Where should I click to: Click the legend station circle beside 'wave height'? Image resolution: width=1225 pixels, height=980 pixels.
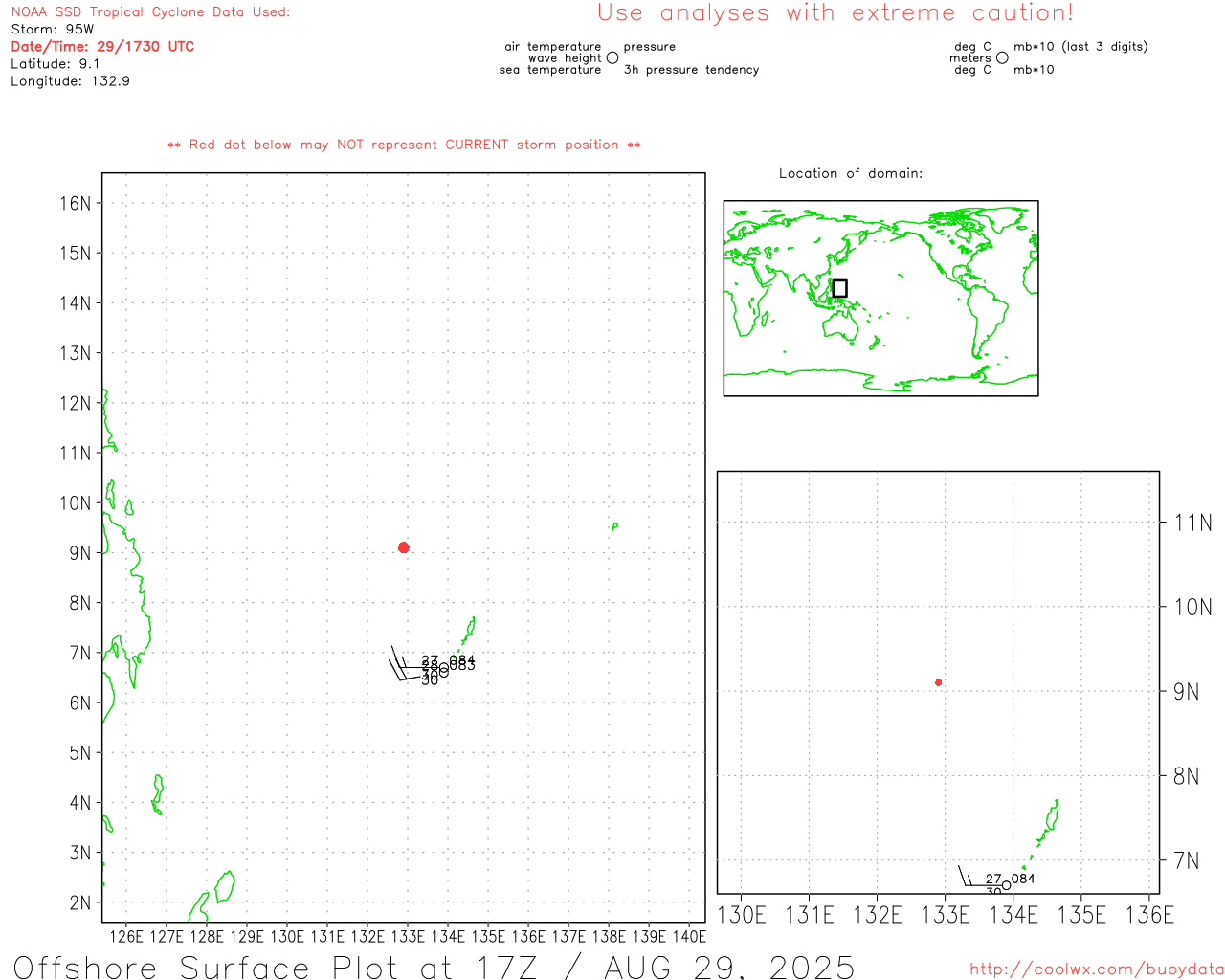tap(612, 57)
